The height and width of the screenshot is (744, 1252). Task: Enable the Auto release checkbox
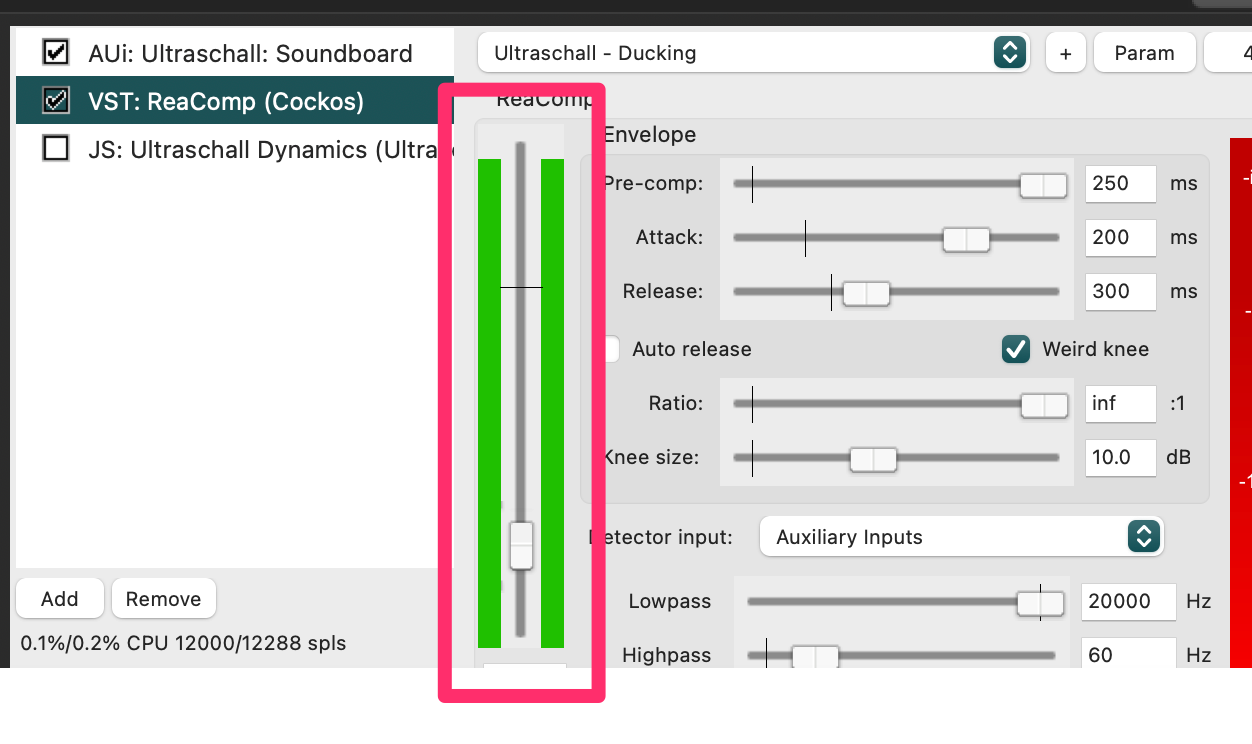[611, 349]
